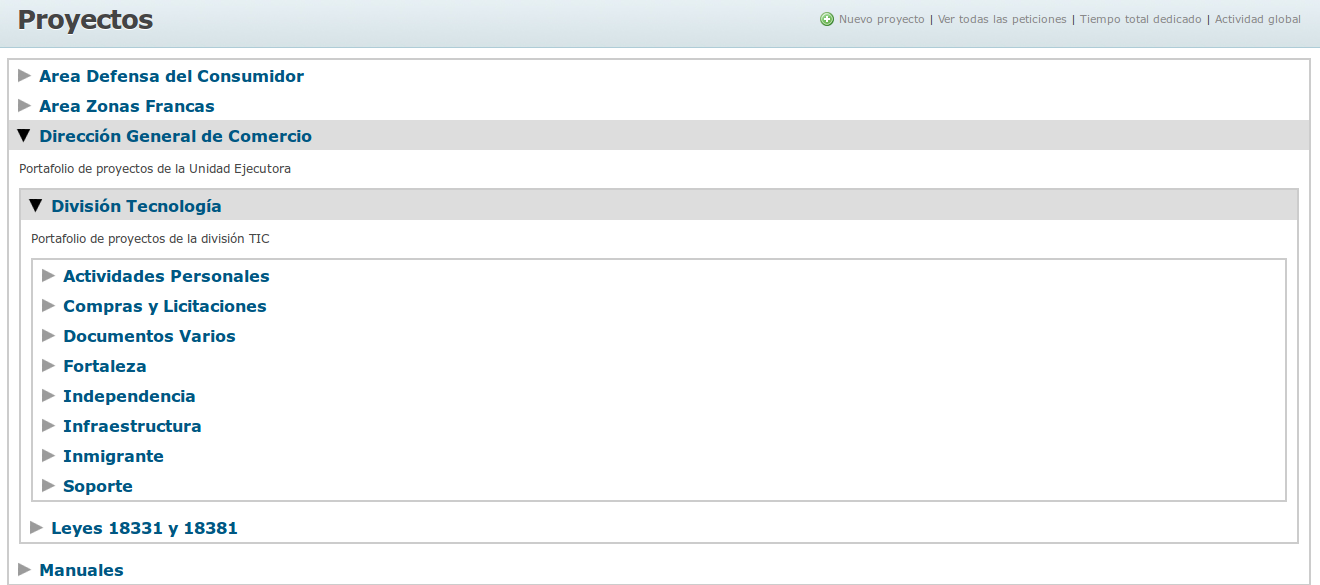Screen dimensions: 1320x585
Task: Open Documentos Varios project link
Action: [150, 336]
